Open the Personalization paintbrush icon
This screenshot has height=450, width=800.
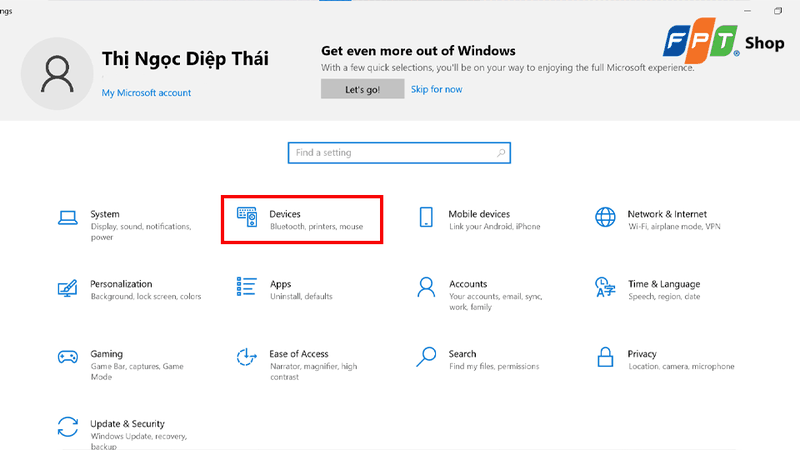[67, 288]
